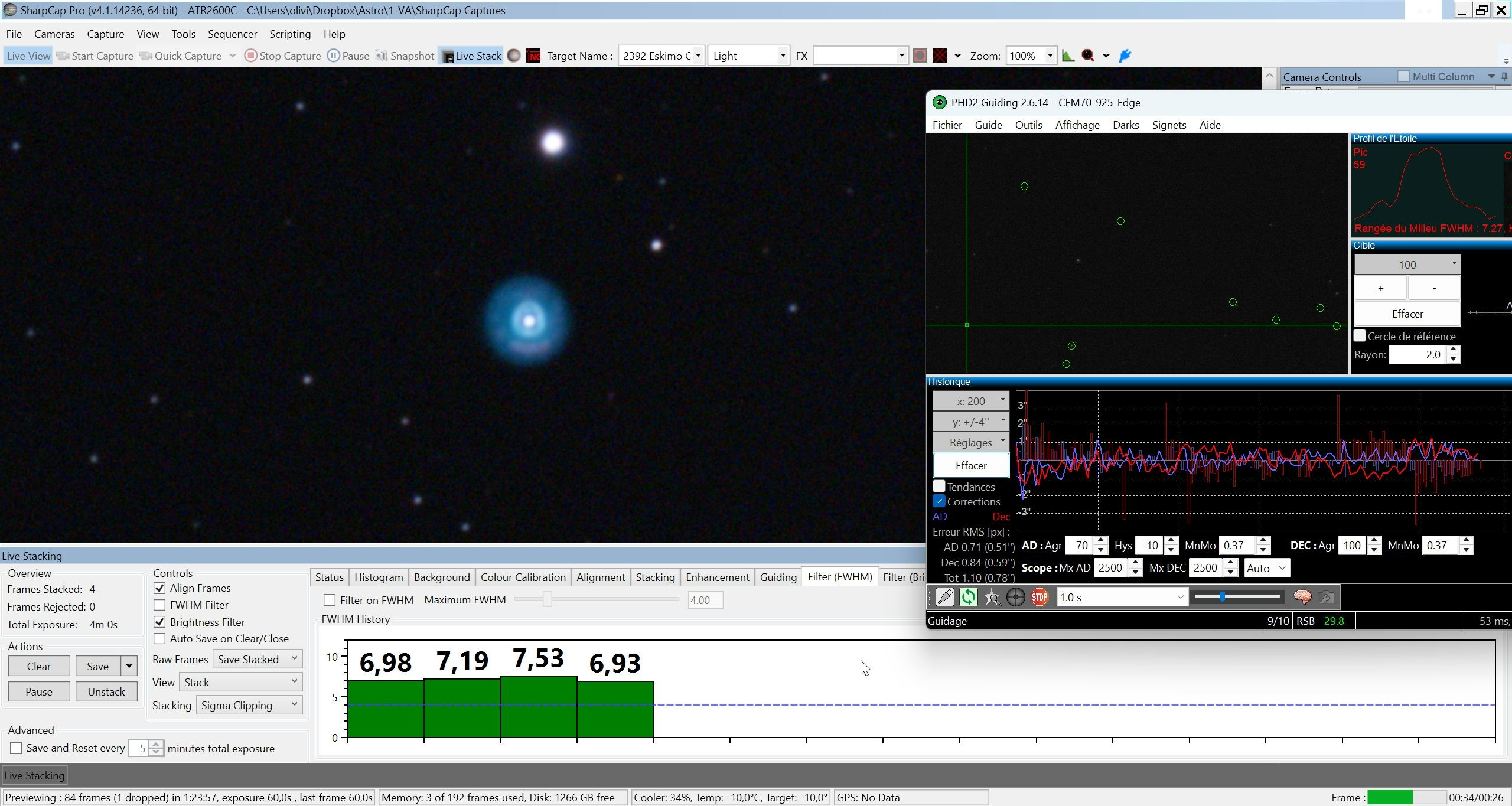Expand the Réglages dropdown in Historique
Image resolution: width=1512 pixels, height=806 pixels.
(971, 442)
